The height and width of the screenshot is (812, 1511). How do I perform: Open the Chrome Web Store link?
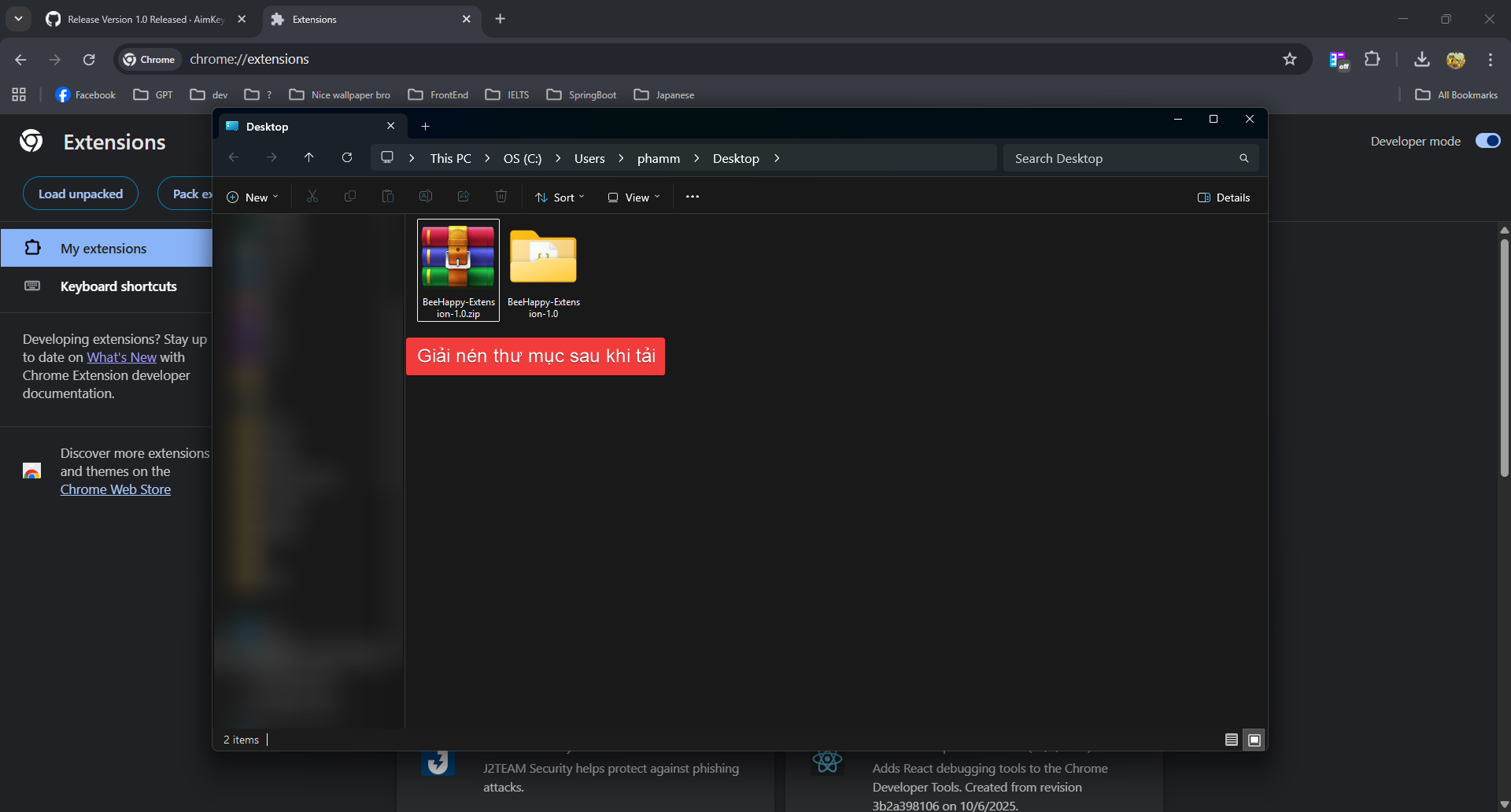coord(115,489)
